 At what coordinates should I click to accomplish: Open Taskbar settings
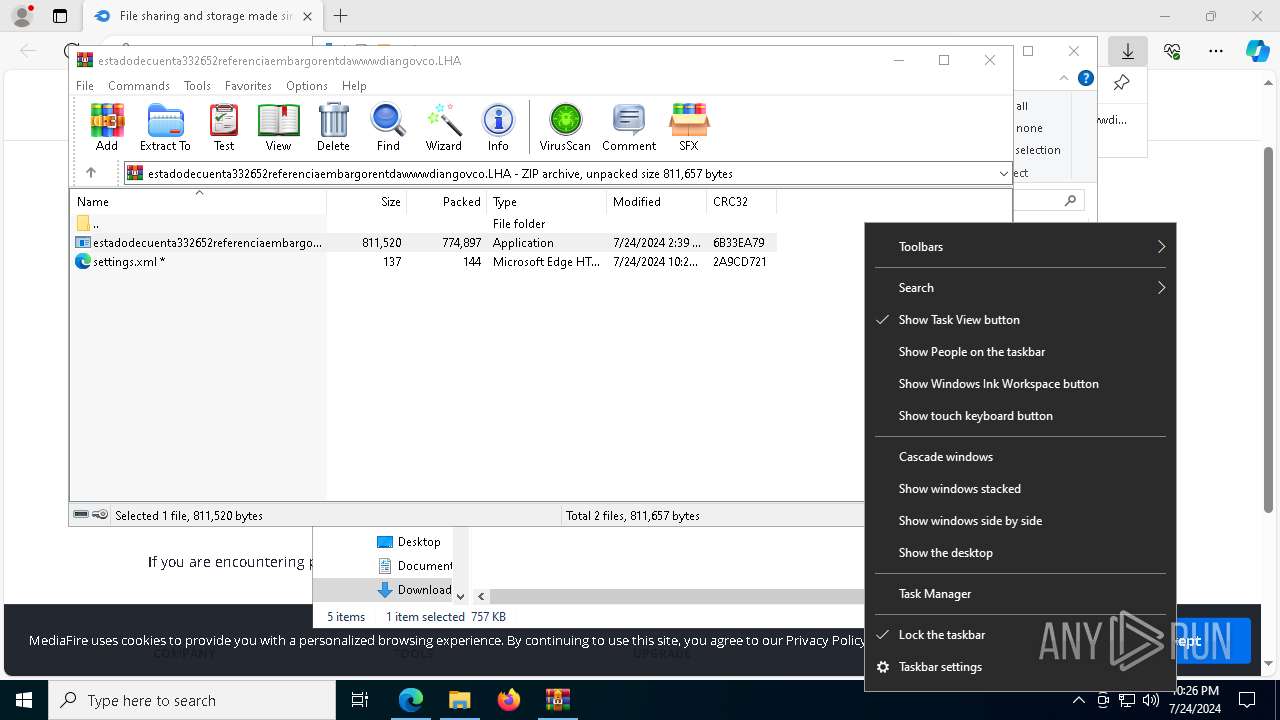point(1020,667)
